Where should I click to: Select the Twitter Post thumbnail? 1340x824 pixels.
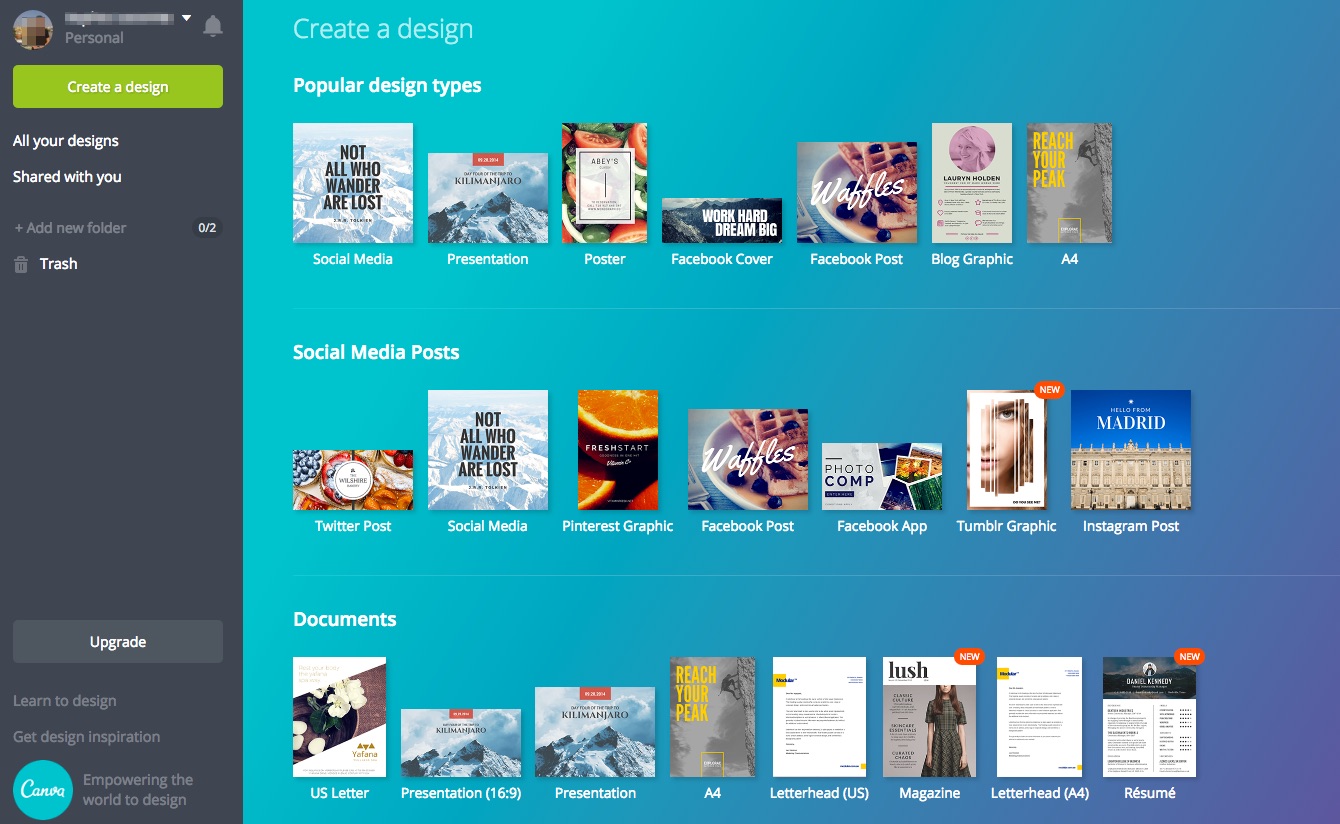353,480
